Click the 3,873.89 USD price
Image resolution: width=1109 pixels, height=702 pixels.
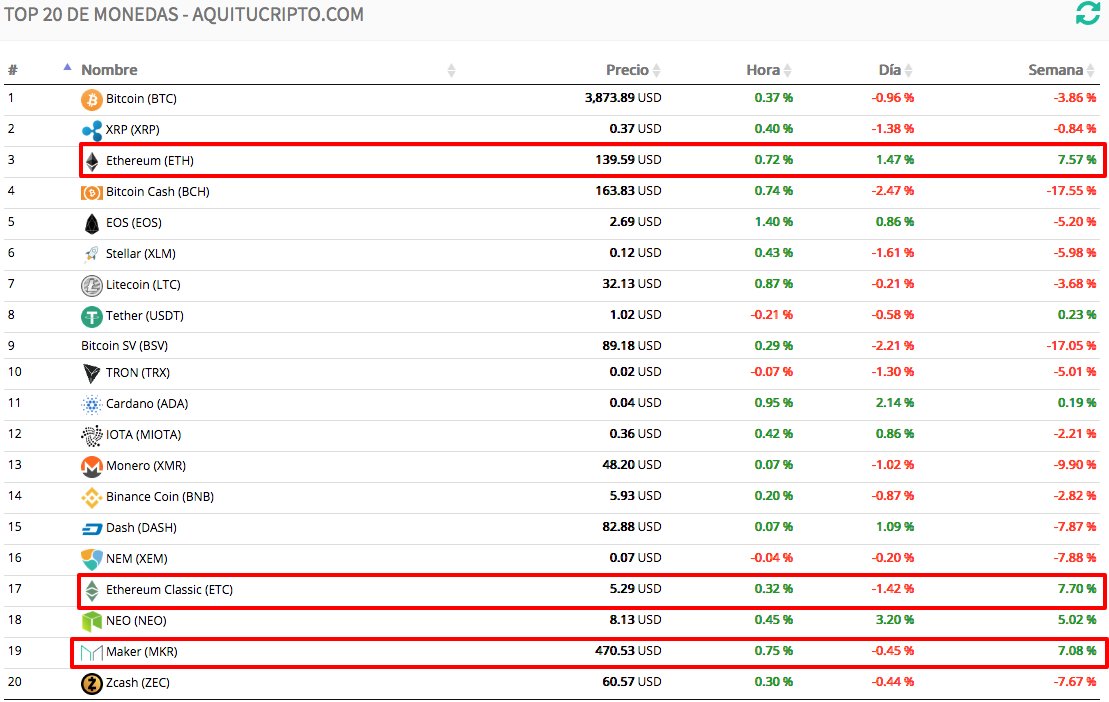pos(622,98)
